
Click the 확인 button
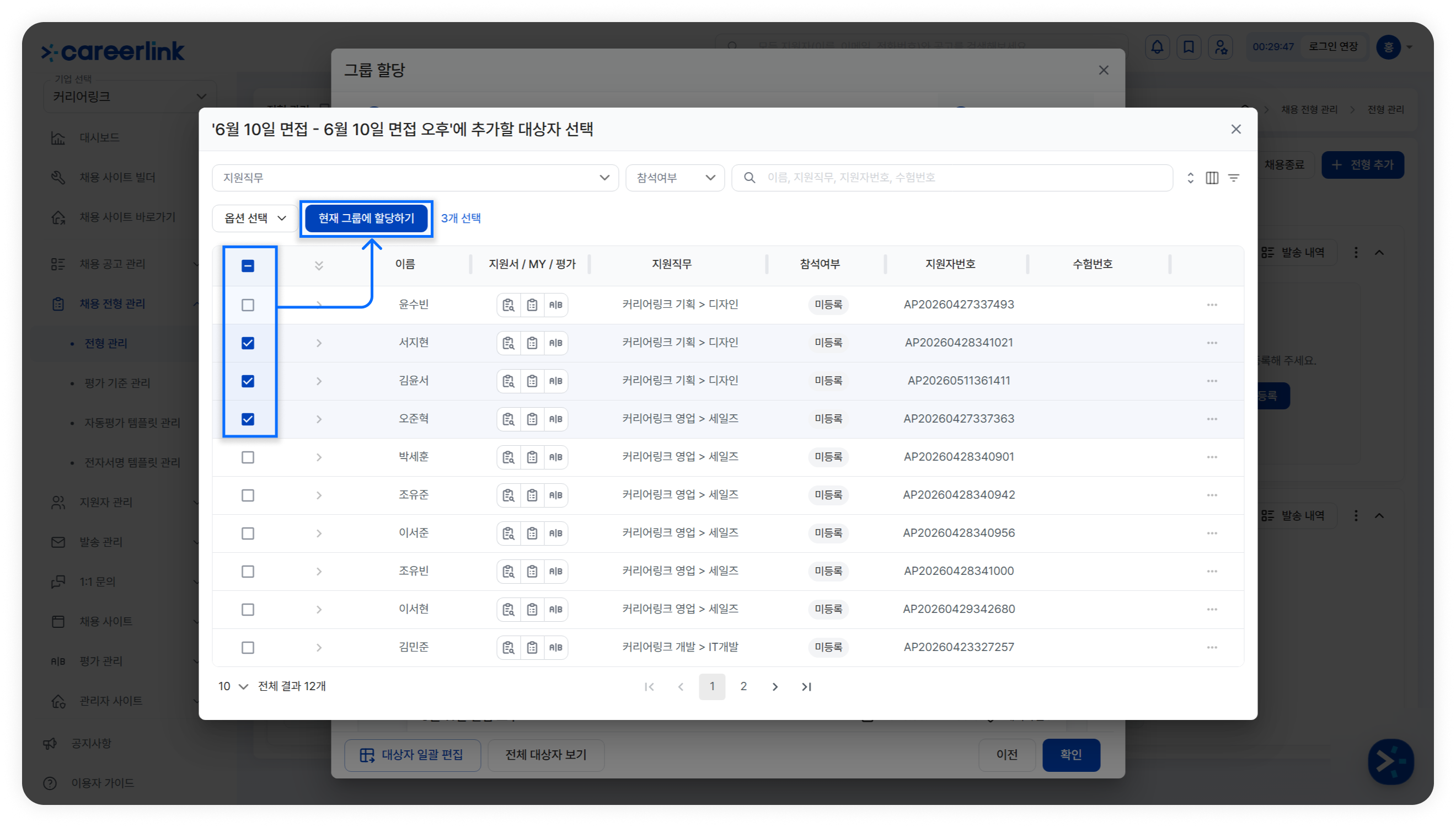click(1071, 755)
